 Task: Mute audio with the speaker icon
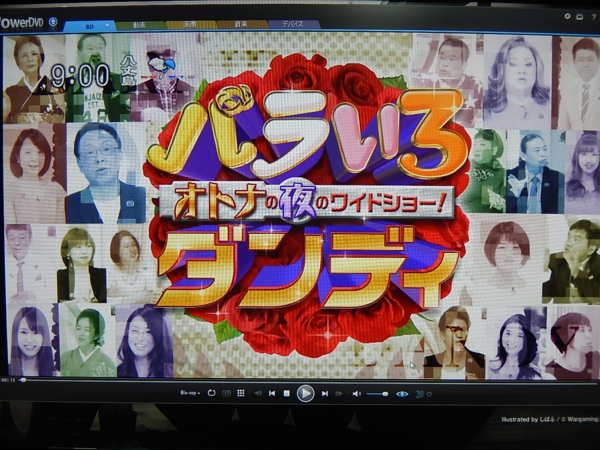pos(356,394)
